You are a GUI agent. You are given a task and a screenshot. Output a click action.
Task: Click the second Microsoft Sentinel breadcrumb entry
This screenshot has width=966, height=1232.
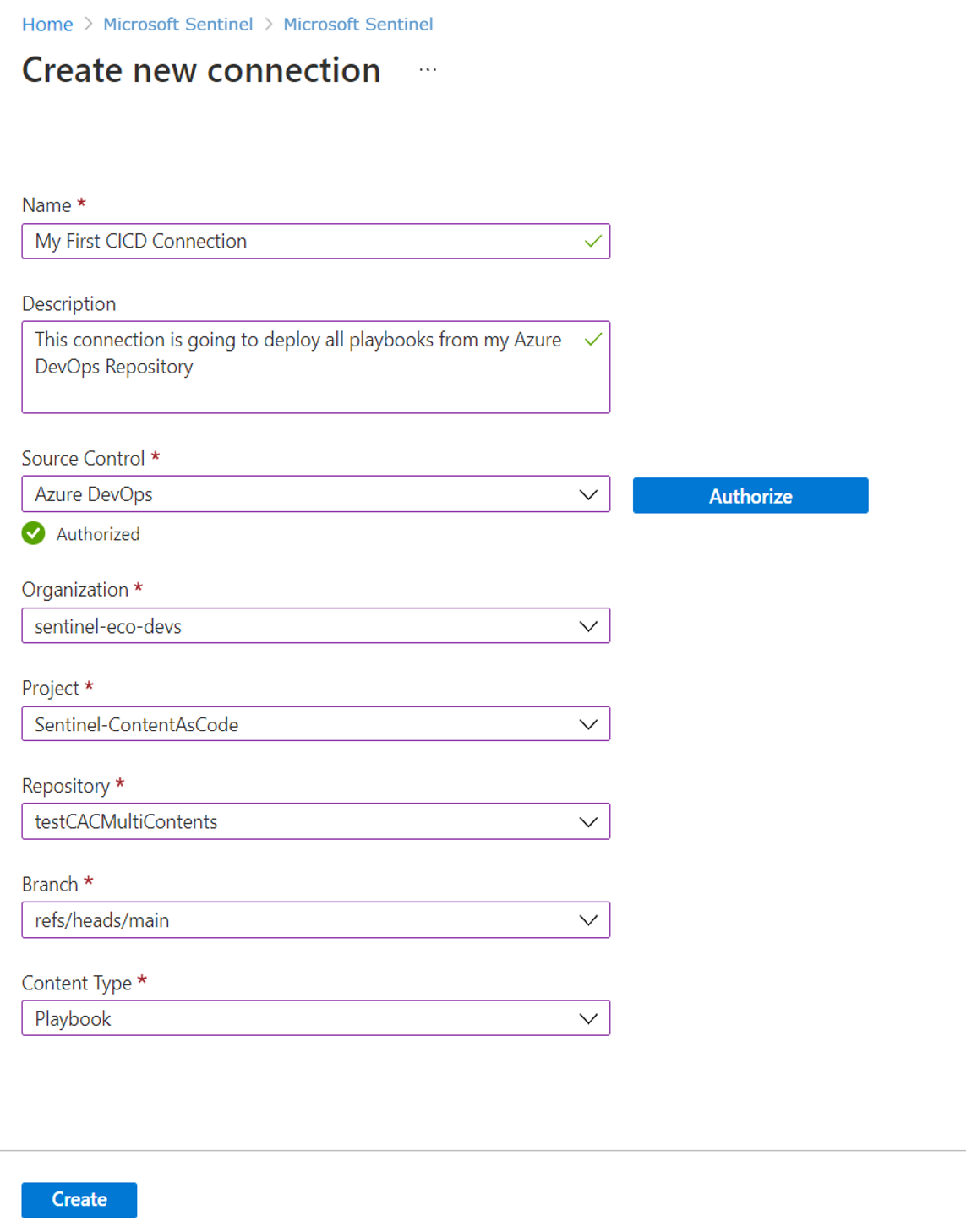click(x=358, y=24)
